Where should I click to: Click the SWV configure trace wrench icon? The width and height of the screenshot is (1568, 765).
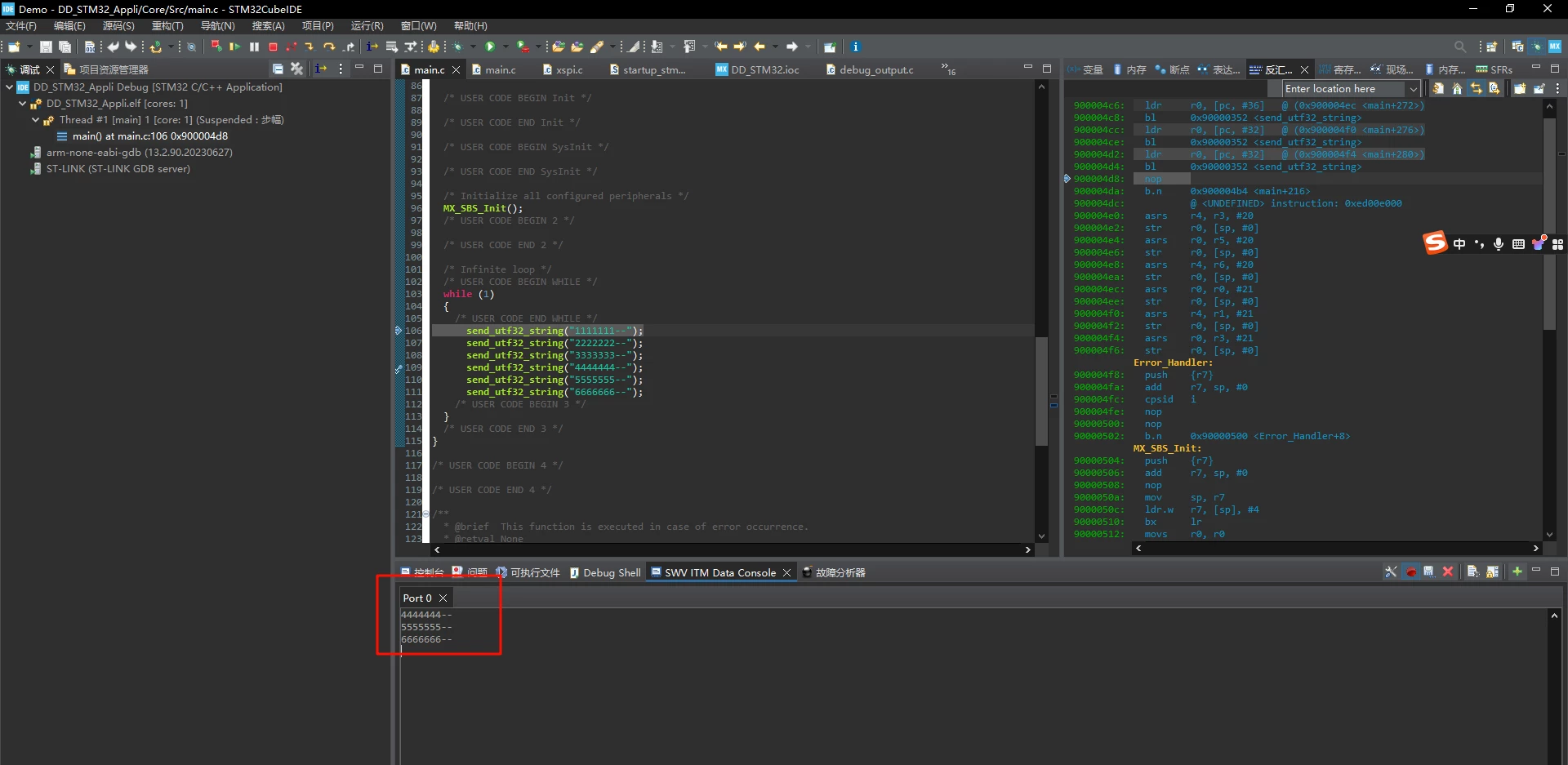[1391, 572]
